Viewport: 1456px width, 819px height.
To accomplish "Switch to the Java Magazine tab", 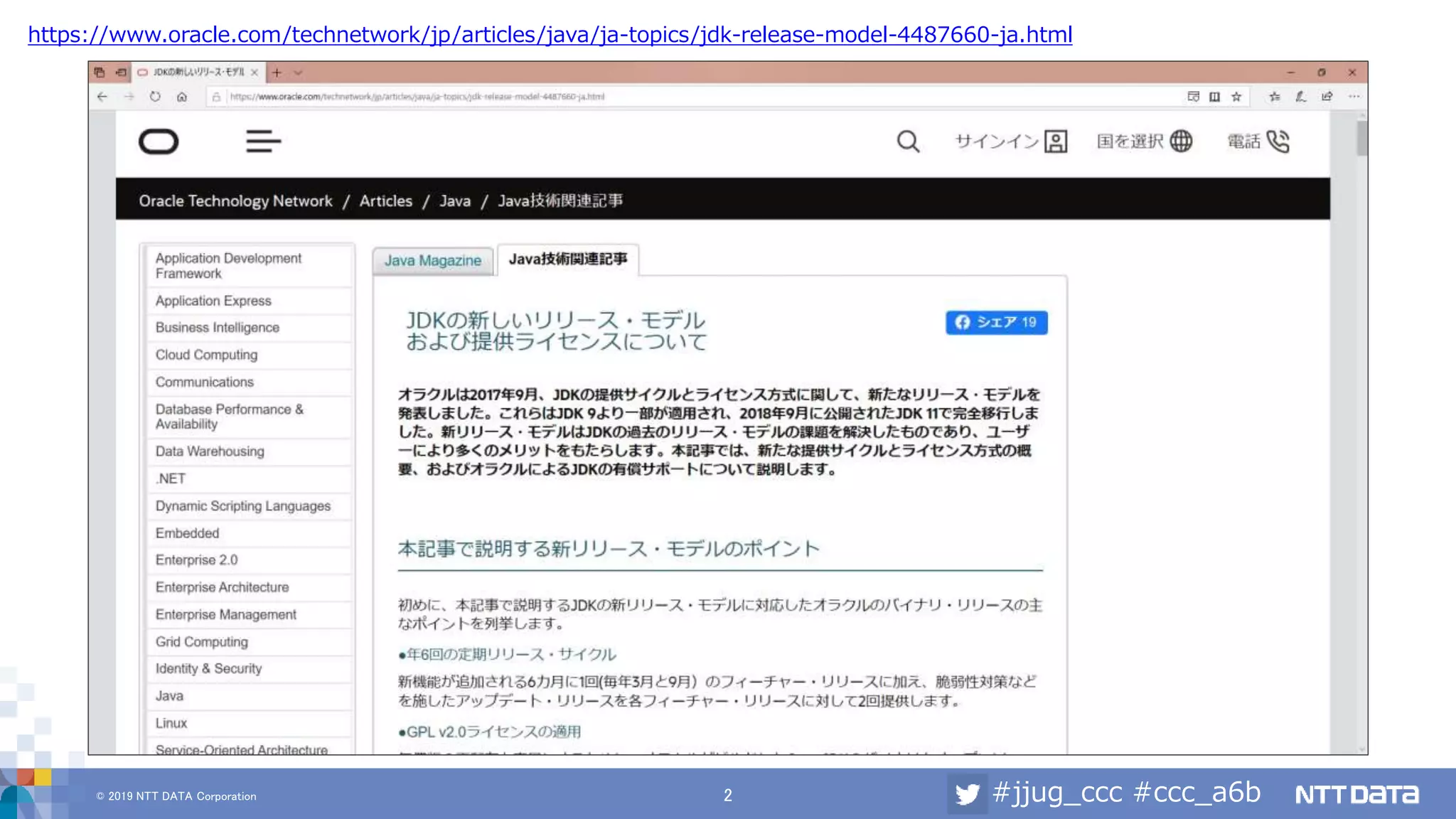I will (433, 261).
